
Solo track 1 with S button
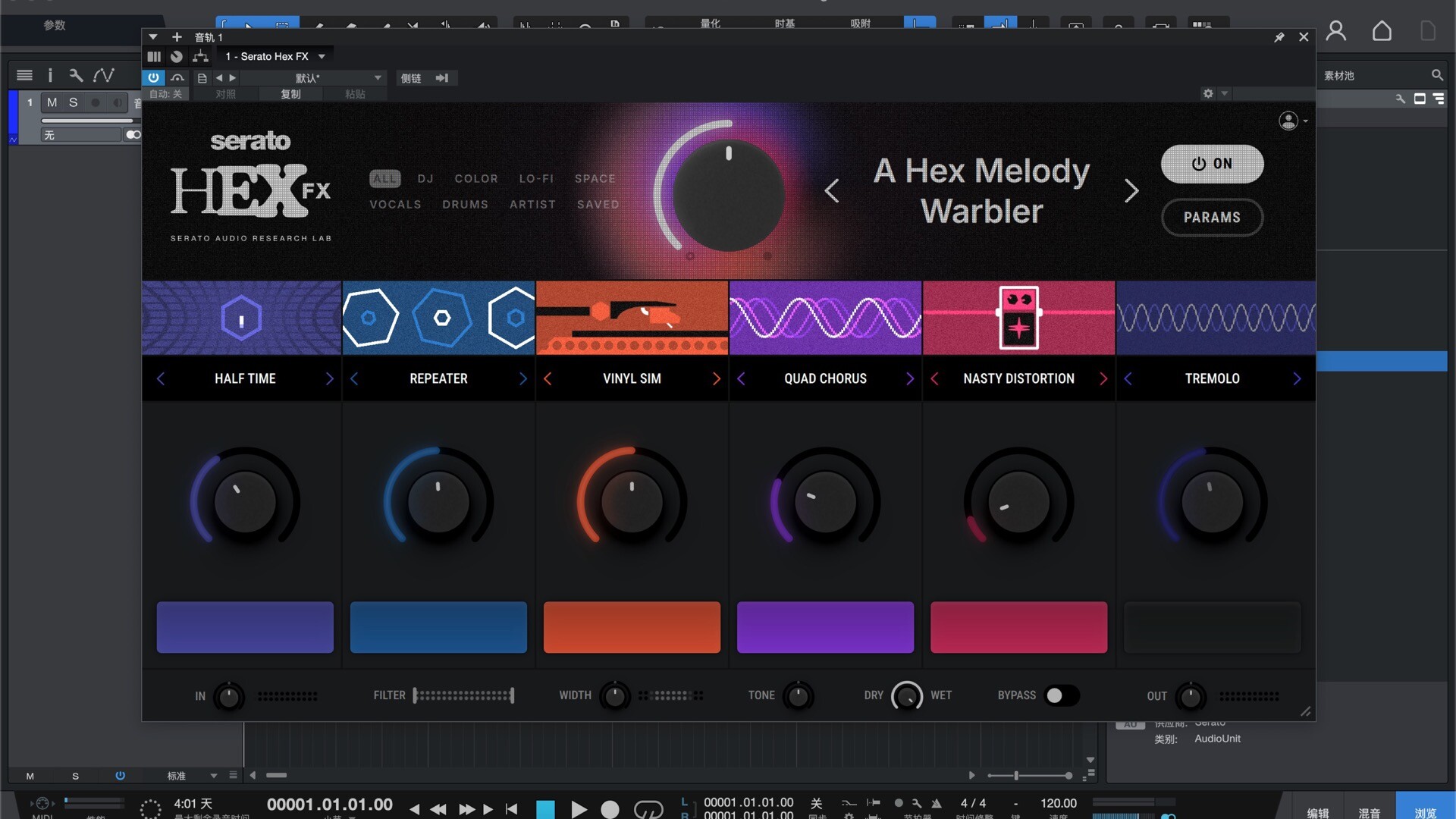(74, 102)
